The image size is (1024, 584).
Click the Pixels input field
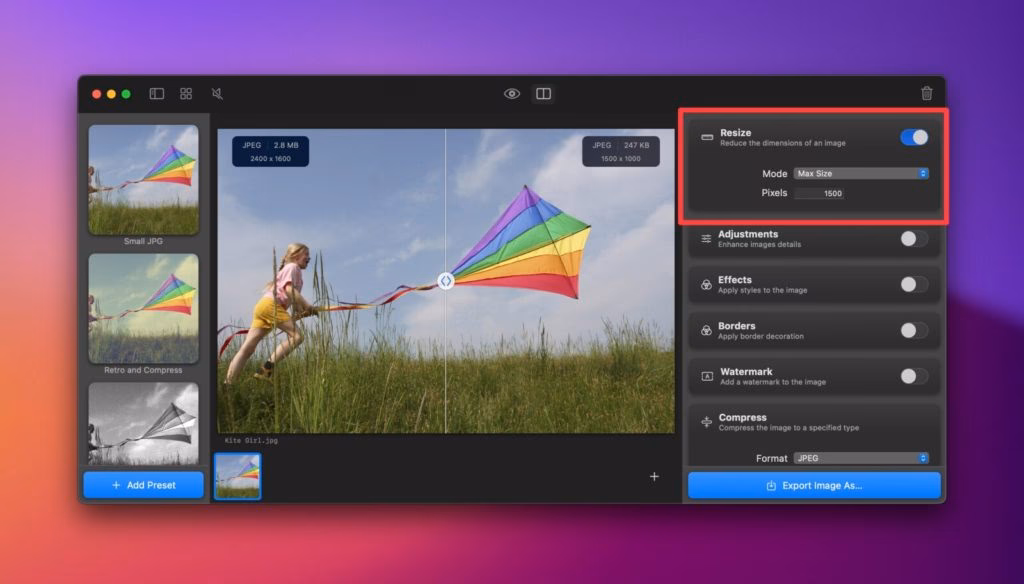820,193
